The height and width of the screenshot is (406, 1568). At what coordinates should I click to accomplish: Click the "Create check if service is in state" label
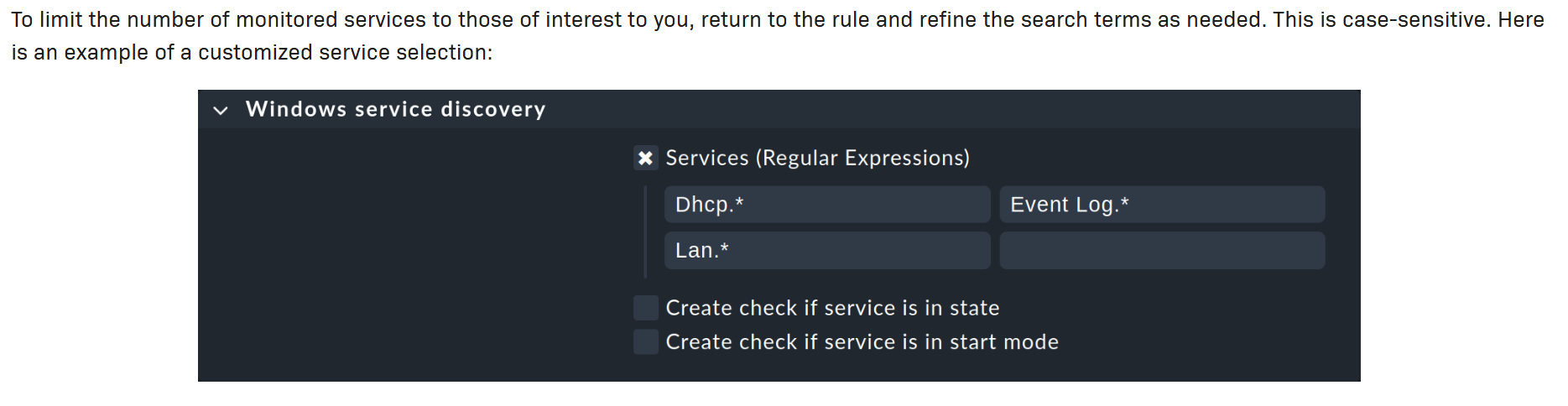[832, 308]
